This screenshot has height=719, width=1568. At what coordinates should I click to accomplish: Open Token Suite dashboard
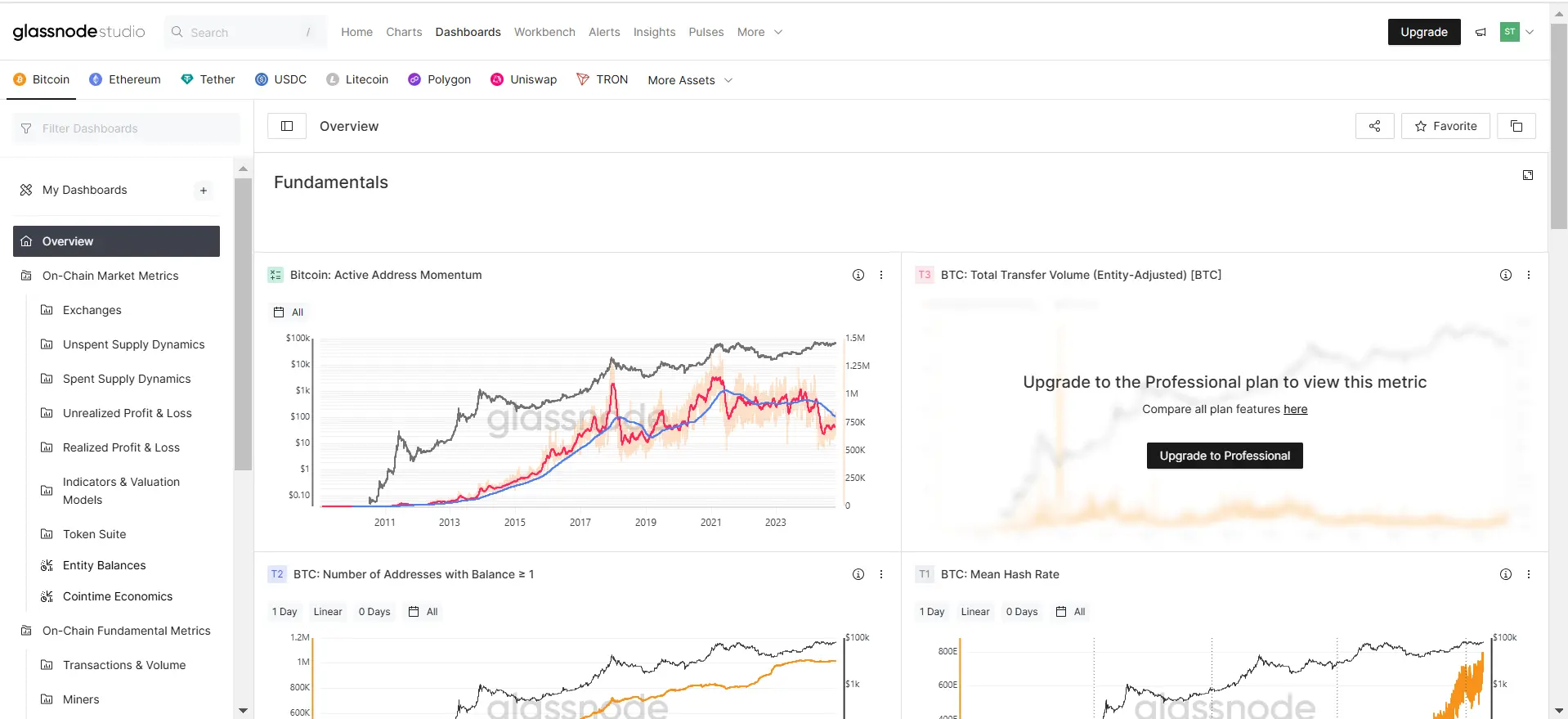click(x=94, y=534)
